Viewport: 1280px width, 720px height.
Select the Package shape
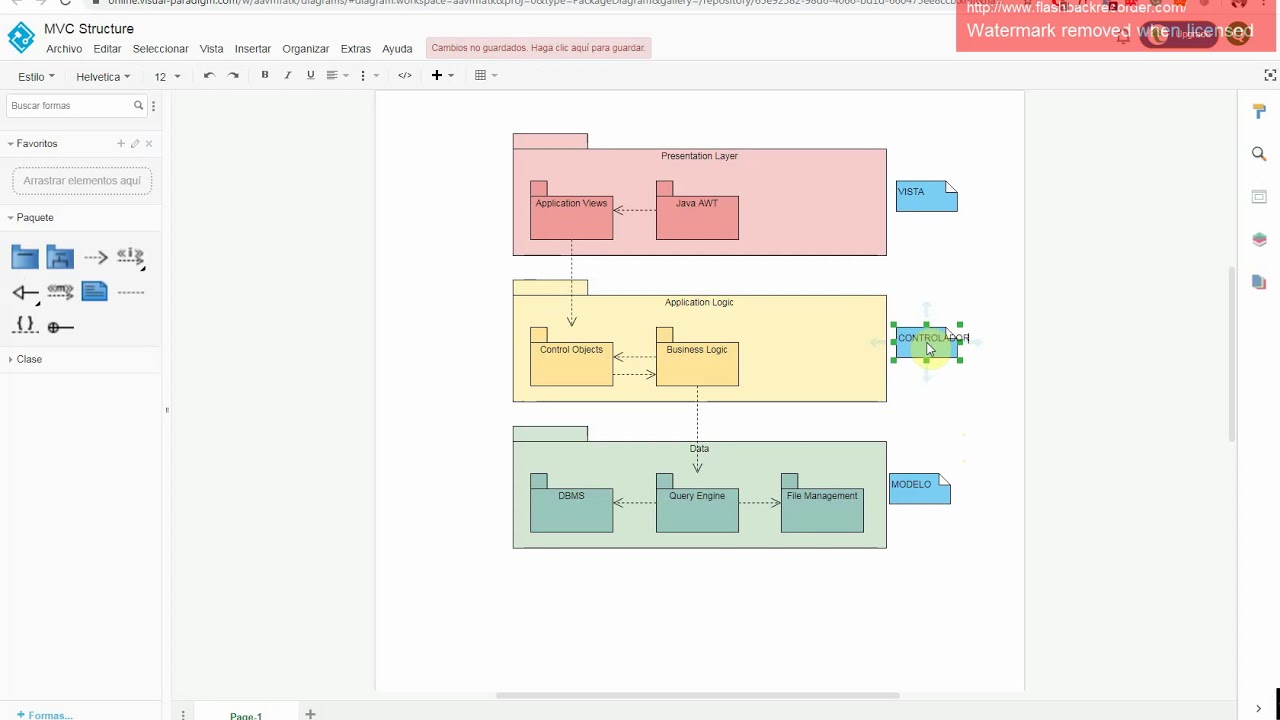(25, 258)
